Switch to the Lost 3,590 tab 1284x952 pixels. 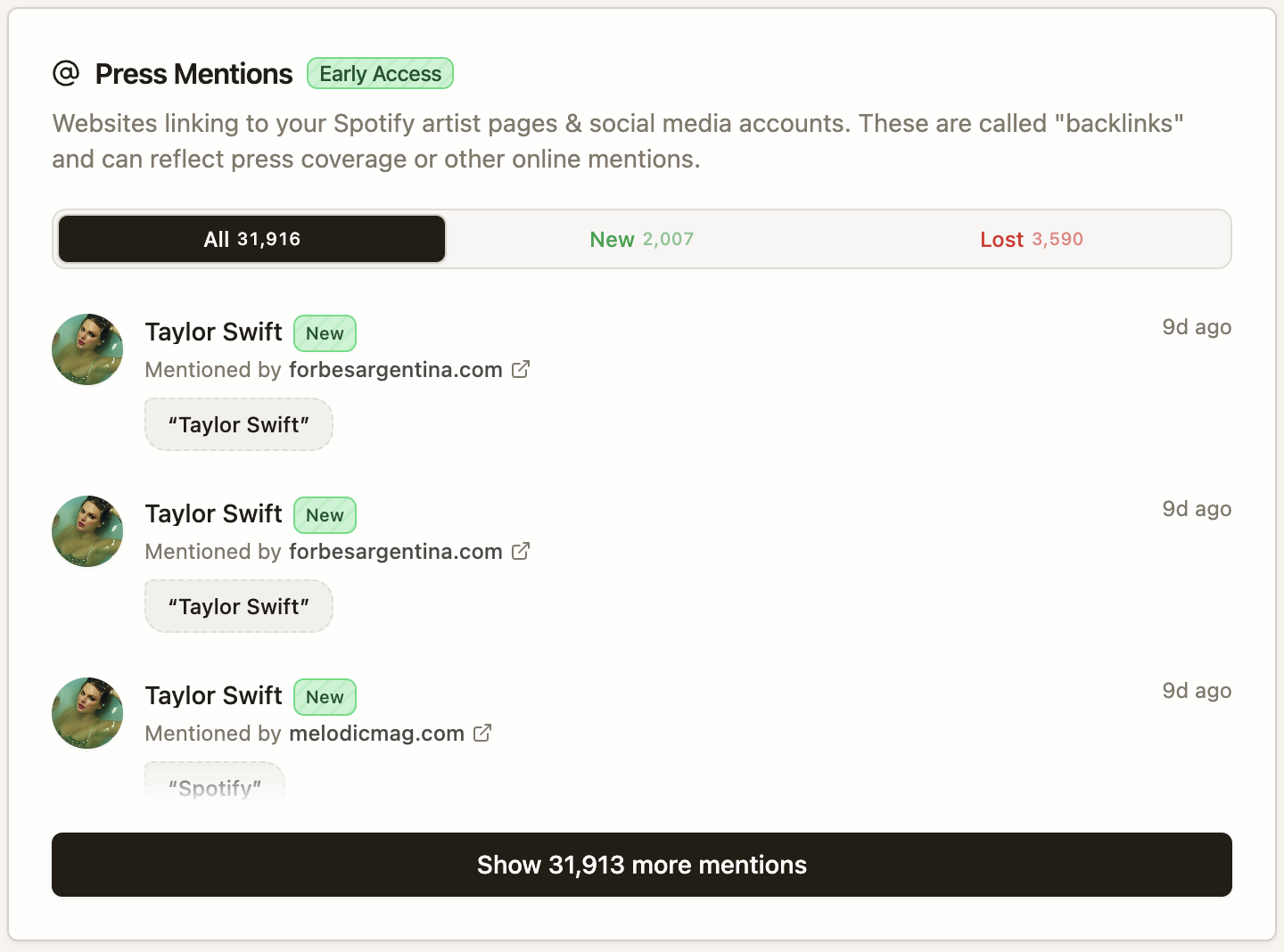click(1031, 239)
